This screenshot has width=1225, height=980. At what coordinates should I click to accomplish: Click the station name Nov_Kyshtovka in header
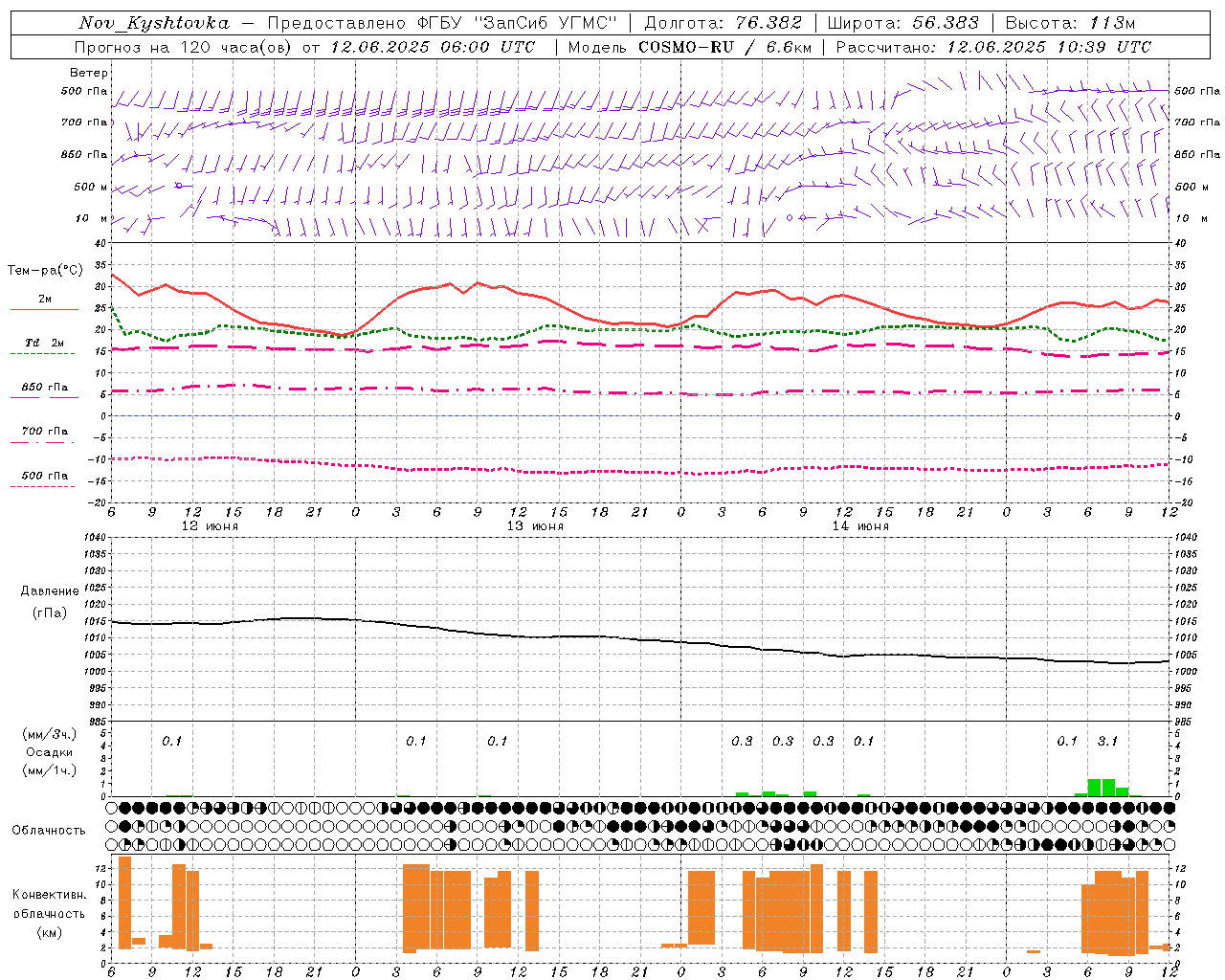[154, 23]
